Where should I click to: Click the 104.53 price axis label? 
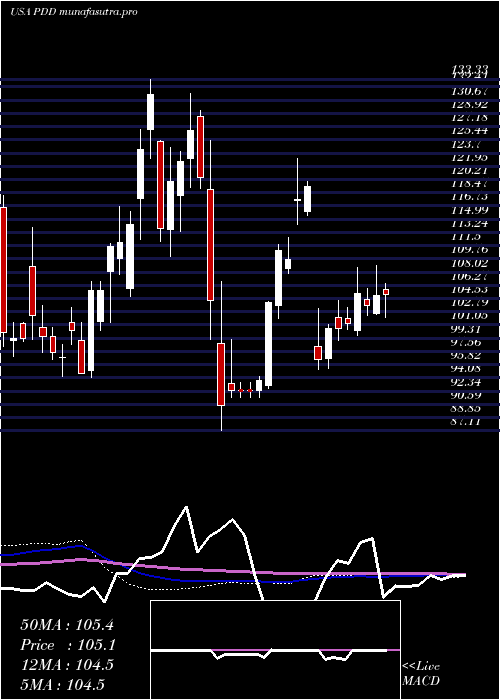(x=470, y=289)
